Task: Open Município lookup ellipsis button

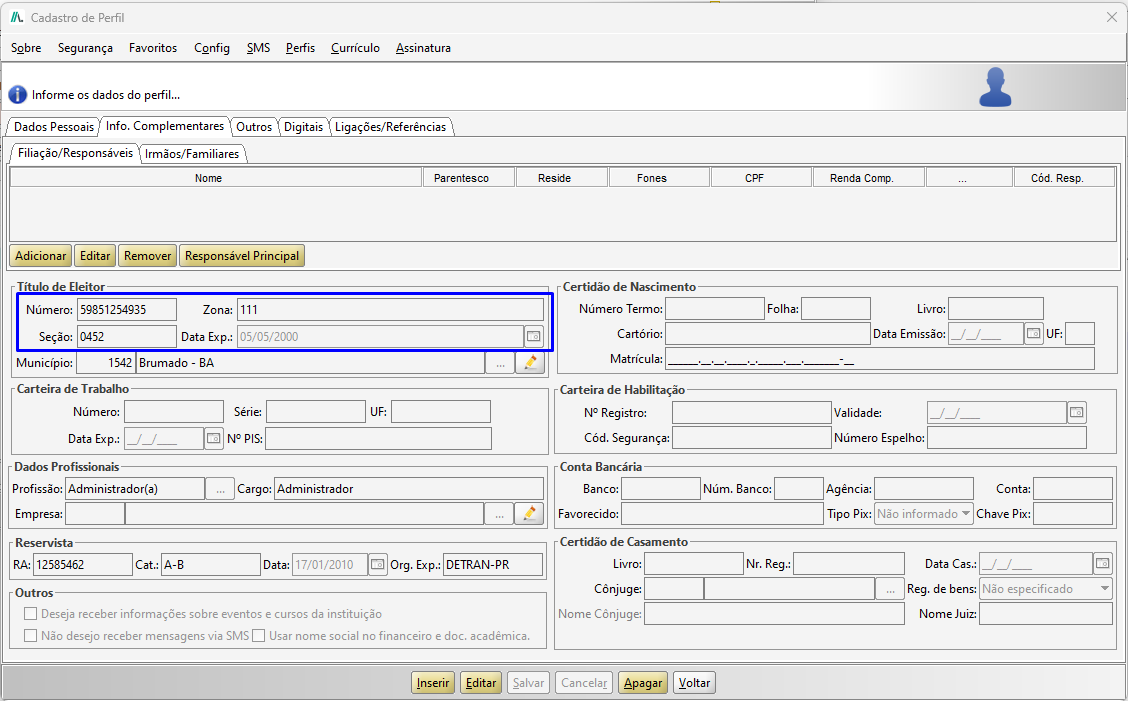Action: point(500,363)
